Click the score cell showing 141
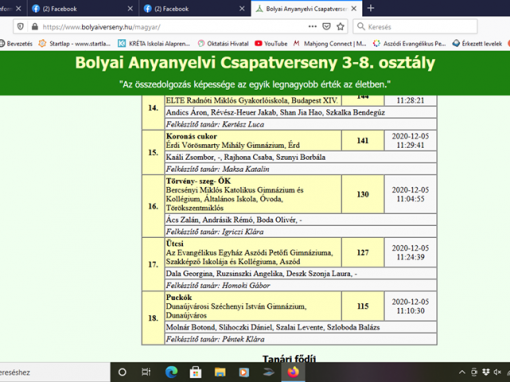The width and height of the screenshot is (510, 382). click(x=363, y=141)
